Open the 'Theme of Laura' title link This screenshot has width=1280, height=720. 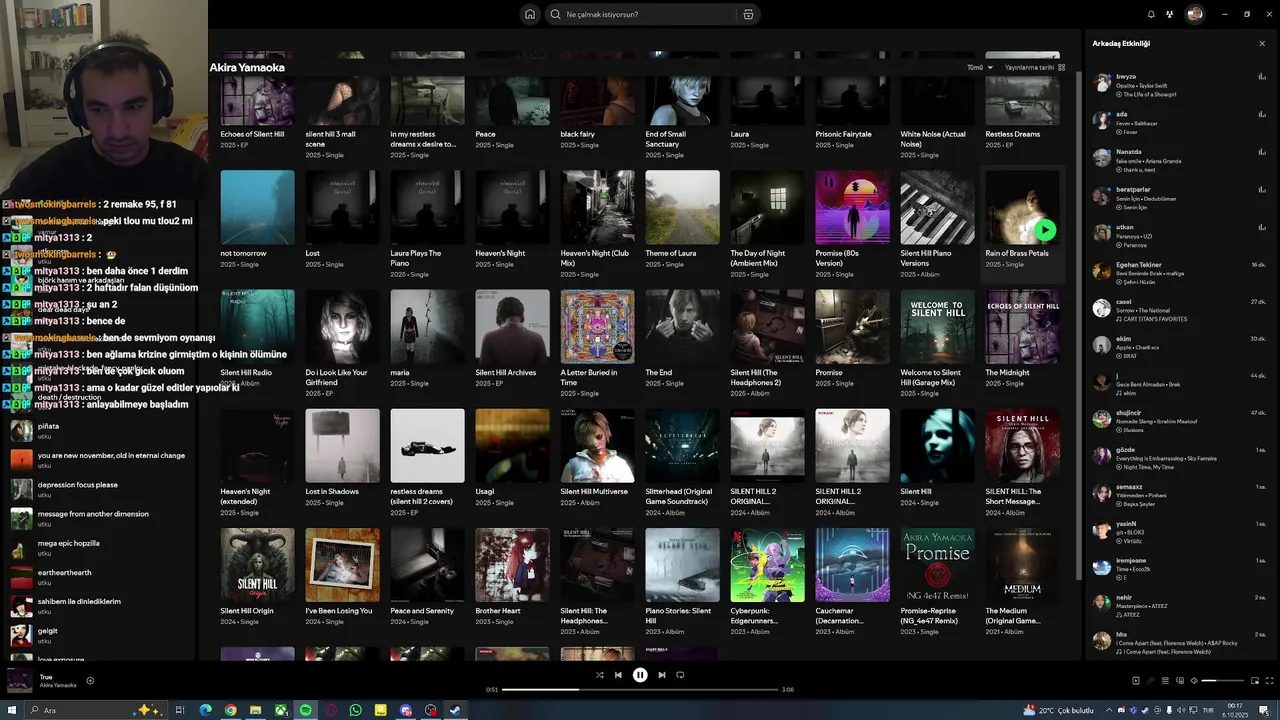(670, 254)
